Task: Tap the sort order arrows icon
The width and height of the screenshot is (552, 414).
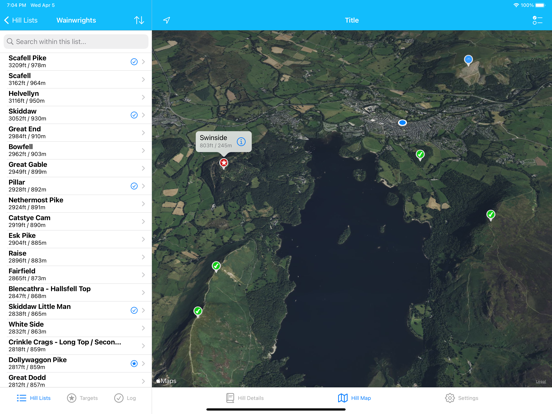Action: pos(139,20)
